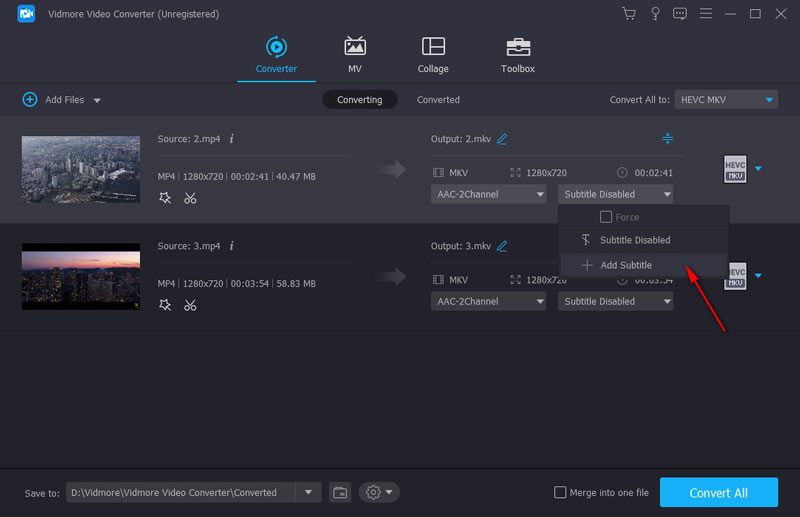The height and width of the screenshot is (517, 800).
Task: Check Merge into one file
Action: [x=561, y=493]
